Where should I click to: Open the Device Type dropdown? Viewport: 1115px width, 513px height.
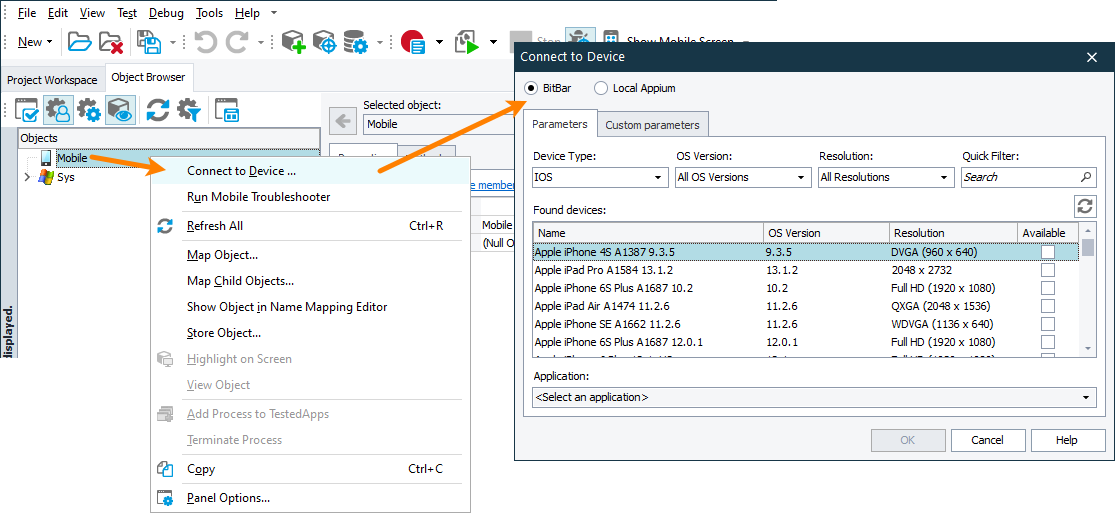click(x=600, y=177)
